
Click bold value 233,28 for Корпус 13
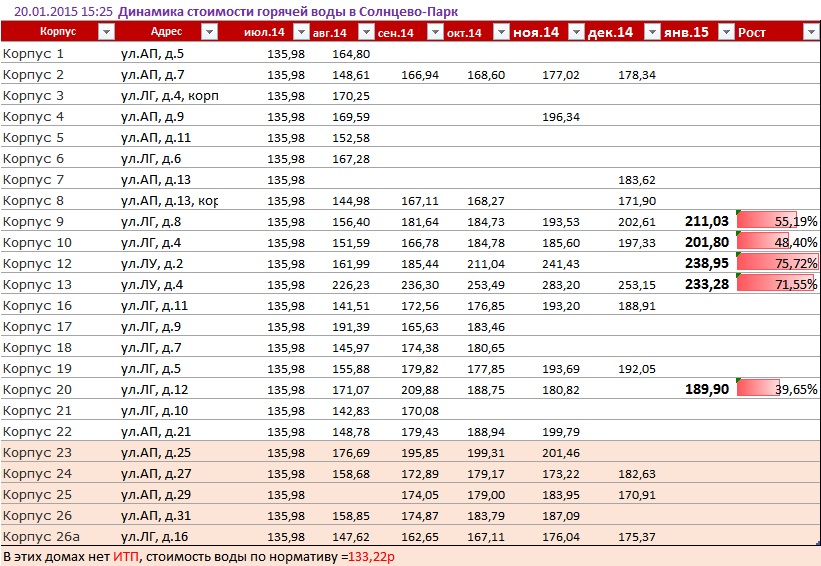[707, 284]
